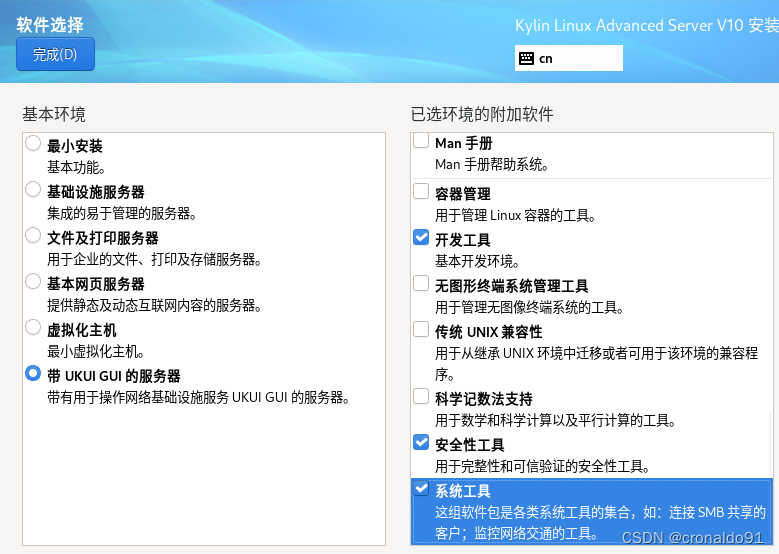This screenshot has width=779, height=554.
Task: Click the 基础设施服务器 label text
Action: [x=95, y=192]
